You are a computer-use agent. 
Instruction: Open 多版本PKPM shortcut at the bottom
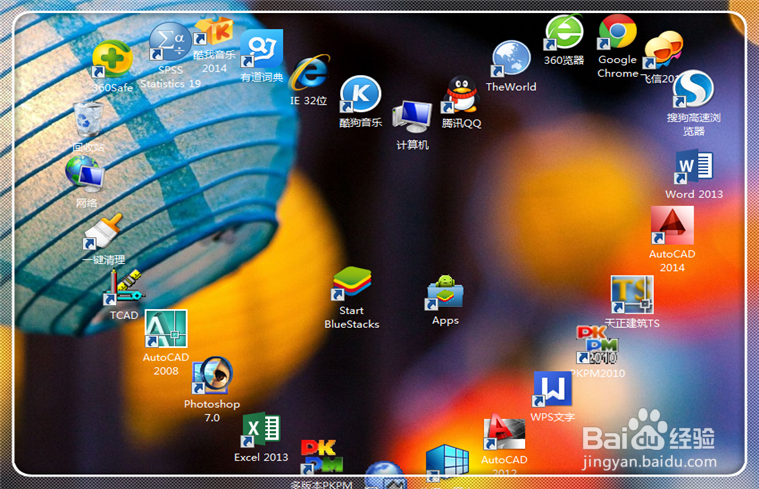point(321,457)
